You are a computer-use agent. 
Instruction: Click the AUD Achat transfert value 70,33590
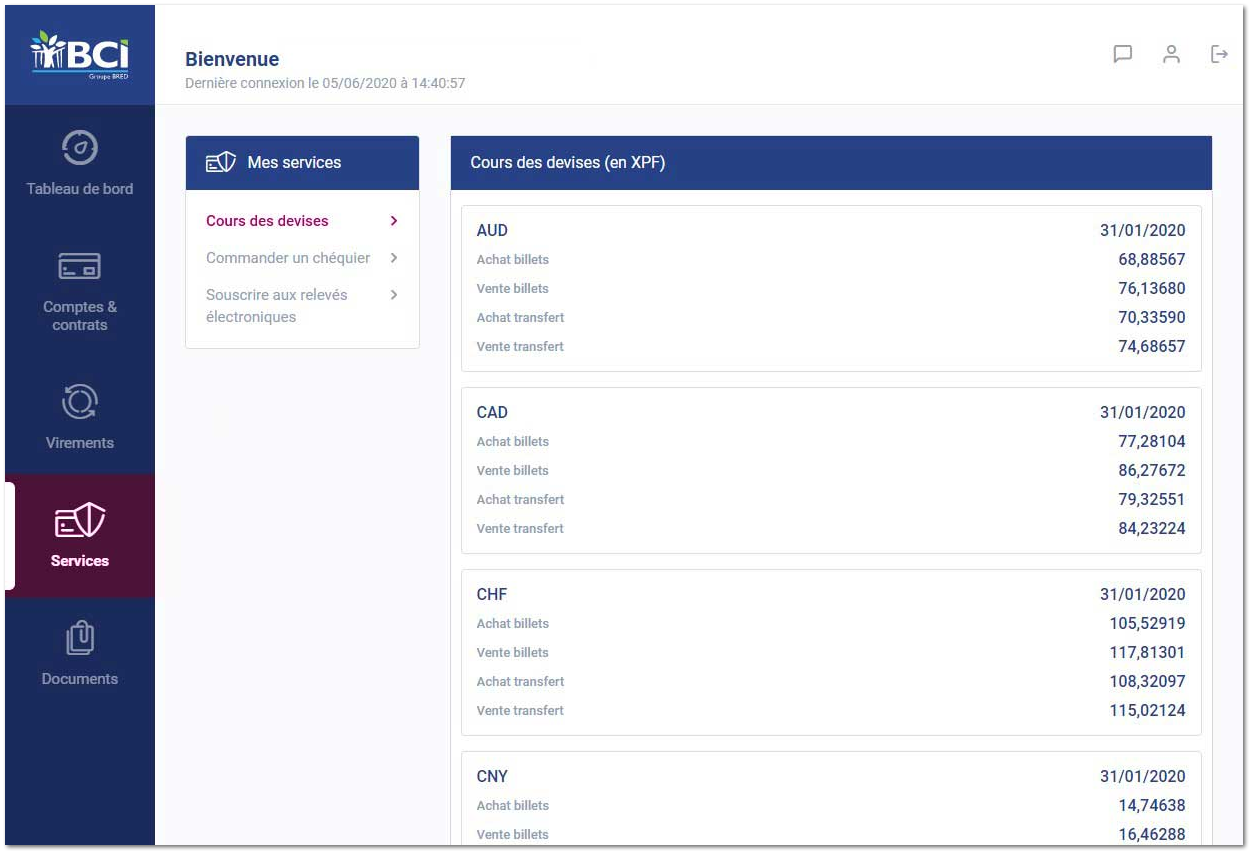tap(1152, 317)
